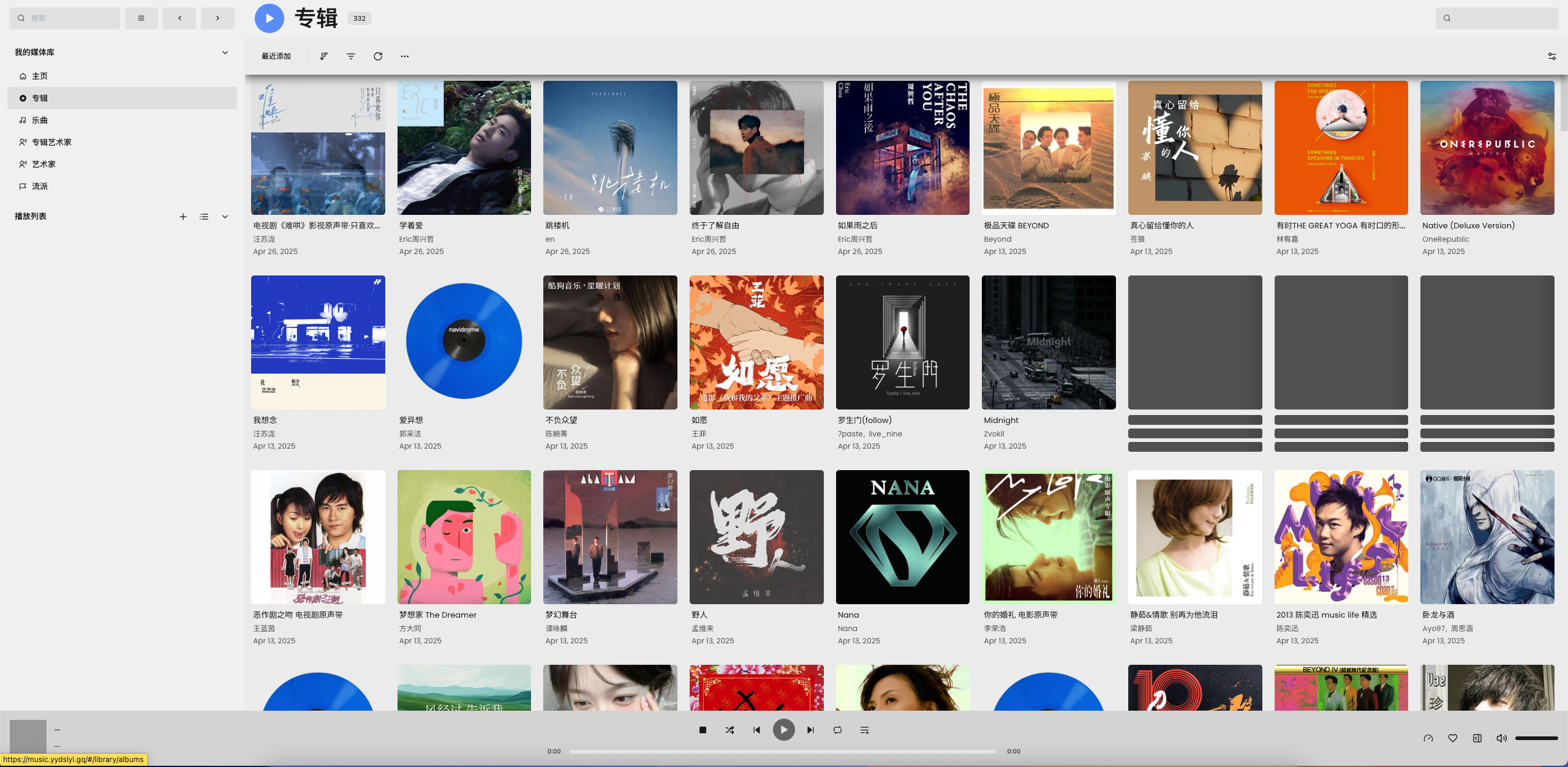Toggle shuffle playback mode
1568x767 pixels.
click(x=729, y=730)
